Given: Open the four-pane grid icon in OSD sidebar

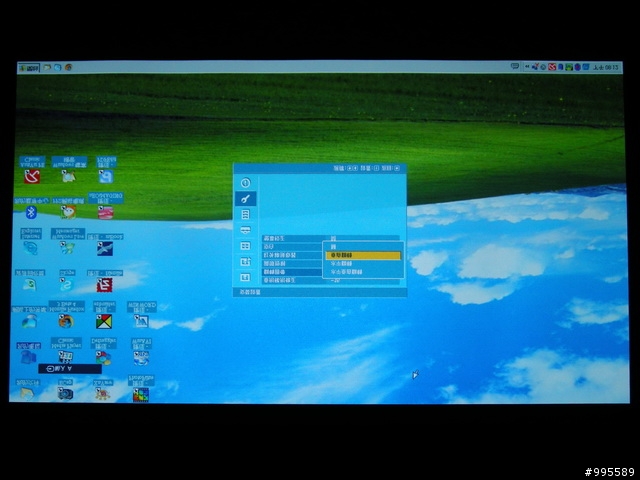Looking at the screenshot, I should tap(245, 246).
